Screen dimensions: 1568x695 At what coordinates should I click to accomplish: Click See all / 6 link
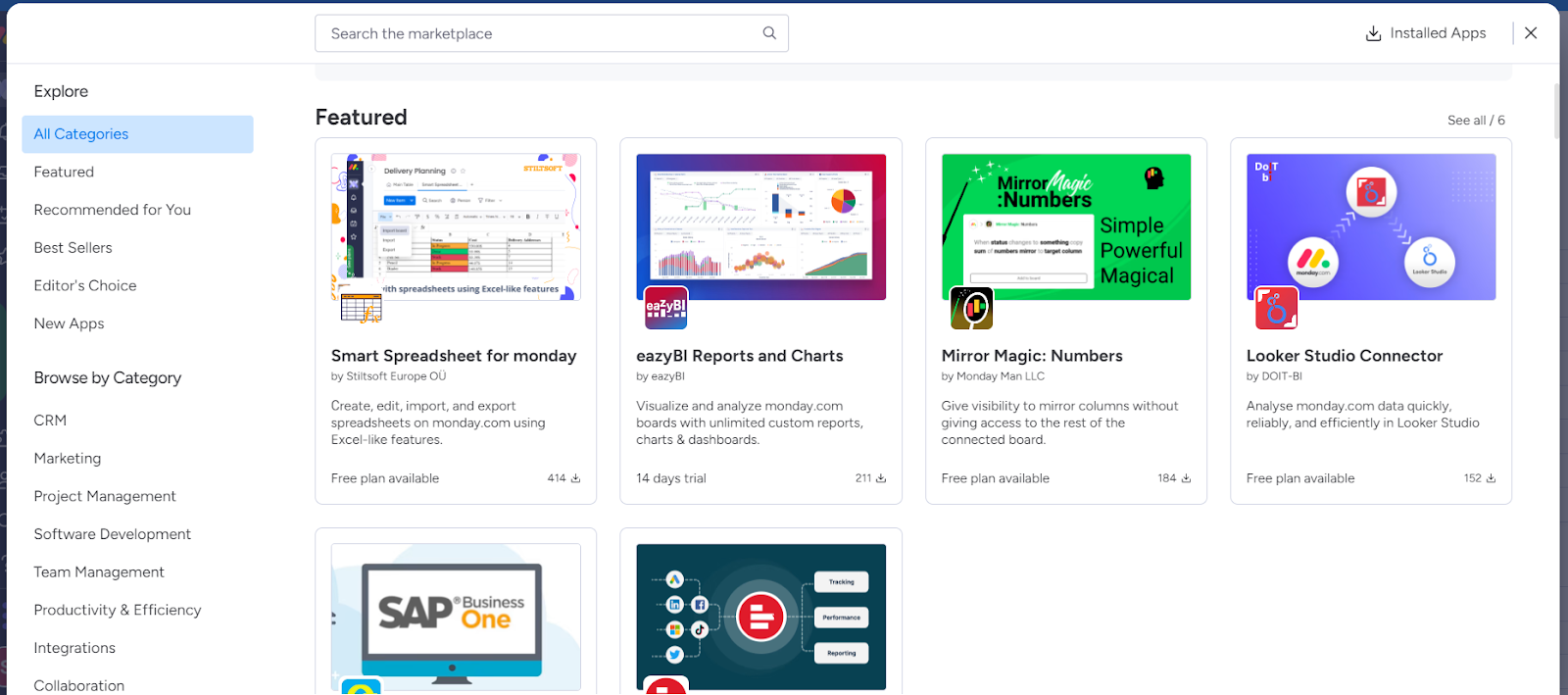pyautogui.click(x=1476, y=121)
